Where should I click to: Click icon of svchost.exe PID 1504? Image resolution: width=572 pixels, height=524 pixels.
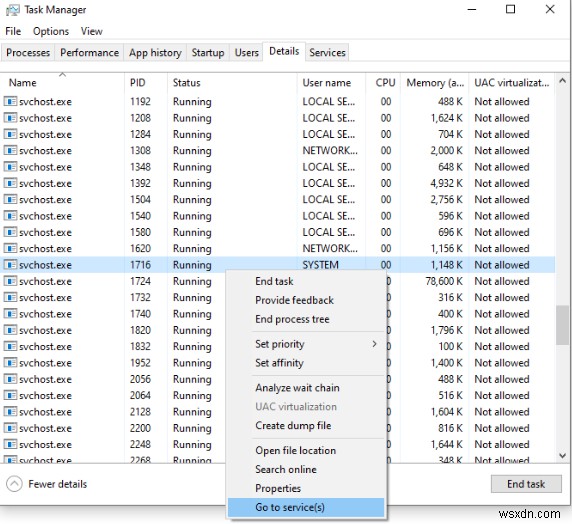point(10,199)
